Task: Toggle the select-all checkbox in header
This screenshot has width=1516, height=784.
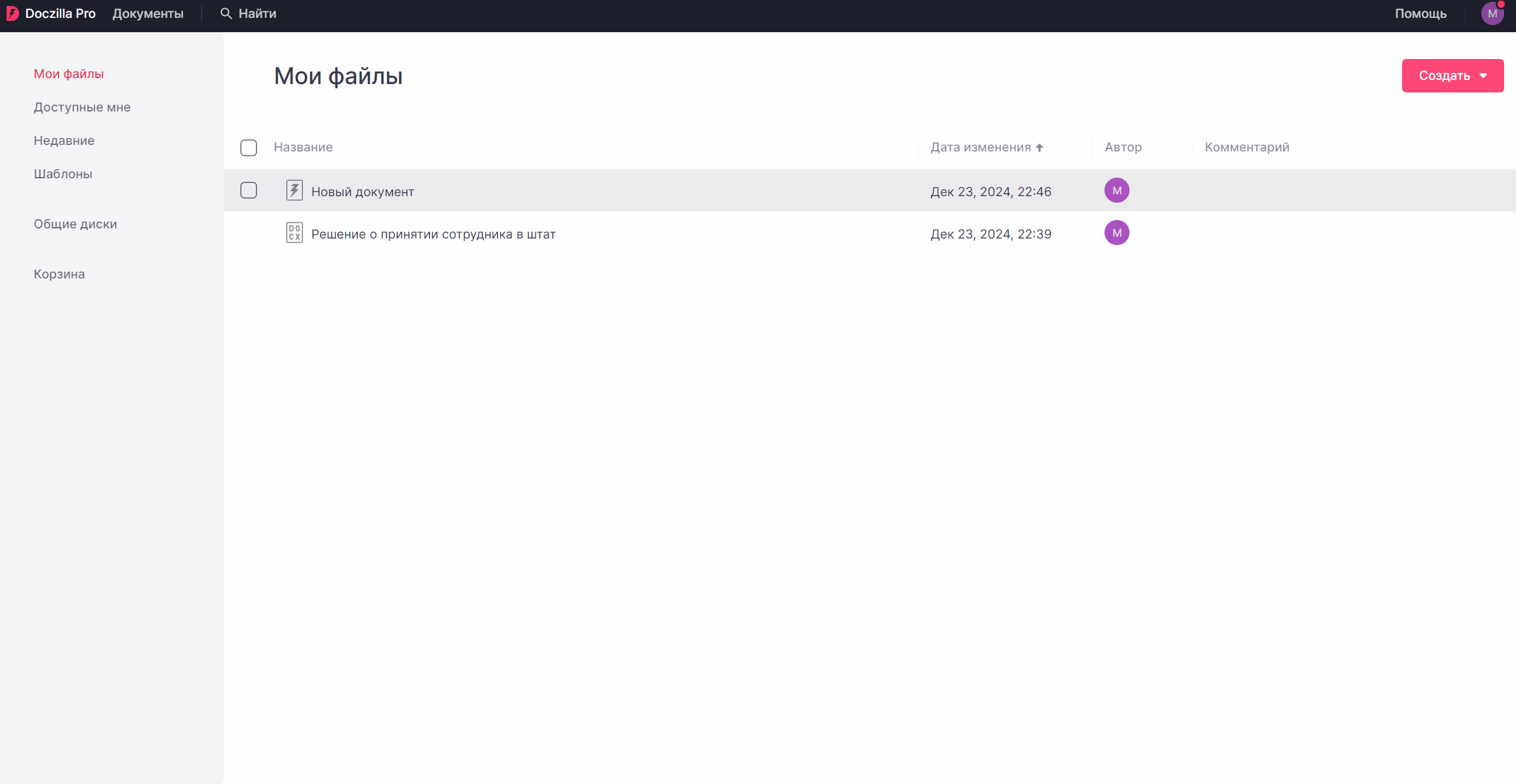Action: 249,148
